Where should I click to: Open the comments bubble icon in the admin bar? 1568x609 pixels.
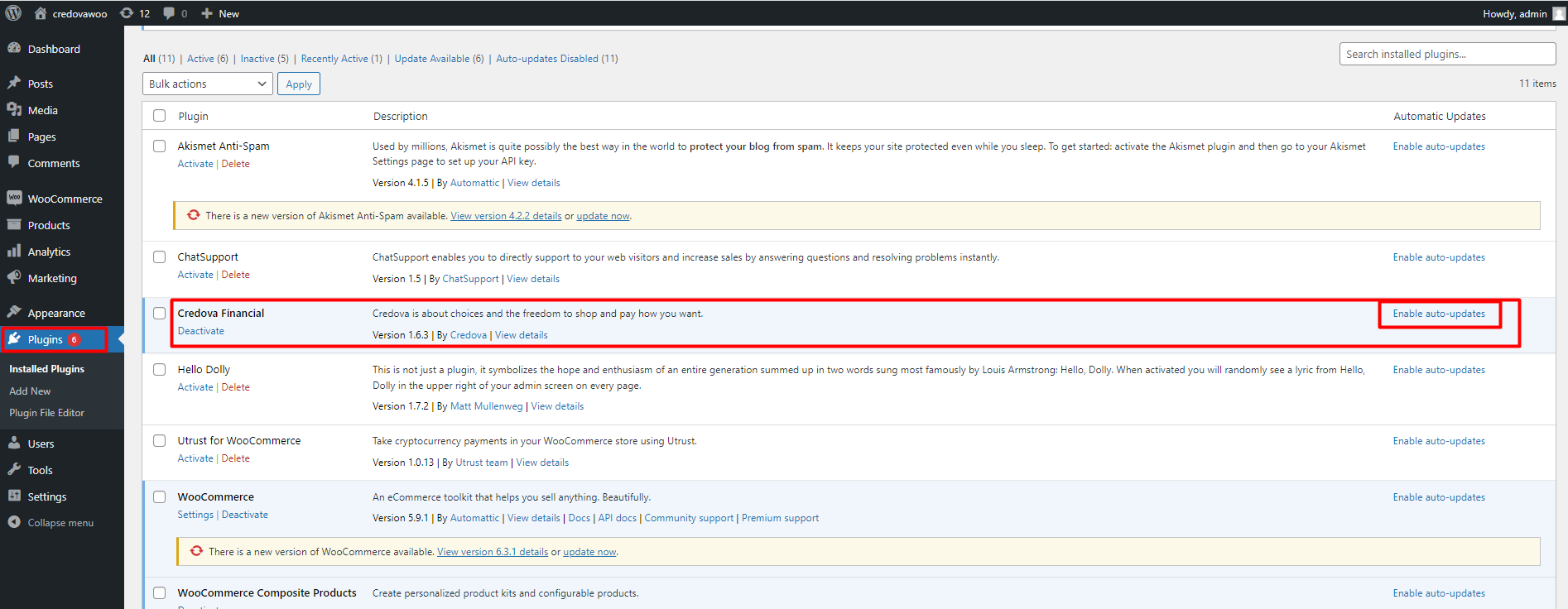[169, 13]
